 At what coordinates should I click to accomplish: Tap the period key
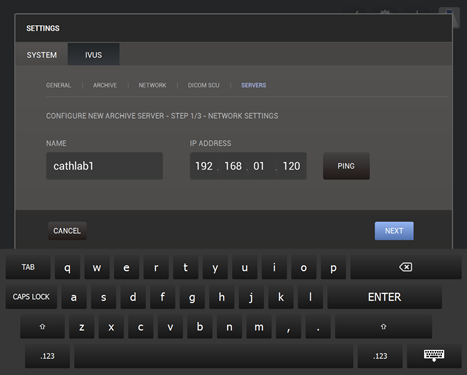click(318, 327)
